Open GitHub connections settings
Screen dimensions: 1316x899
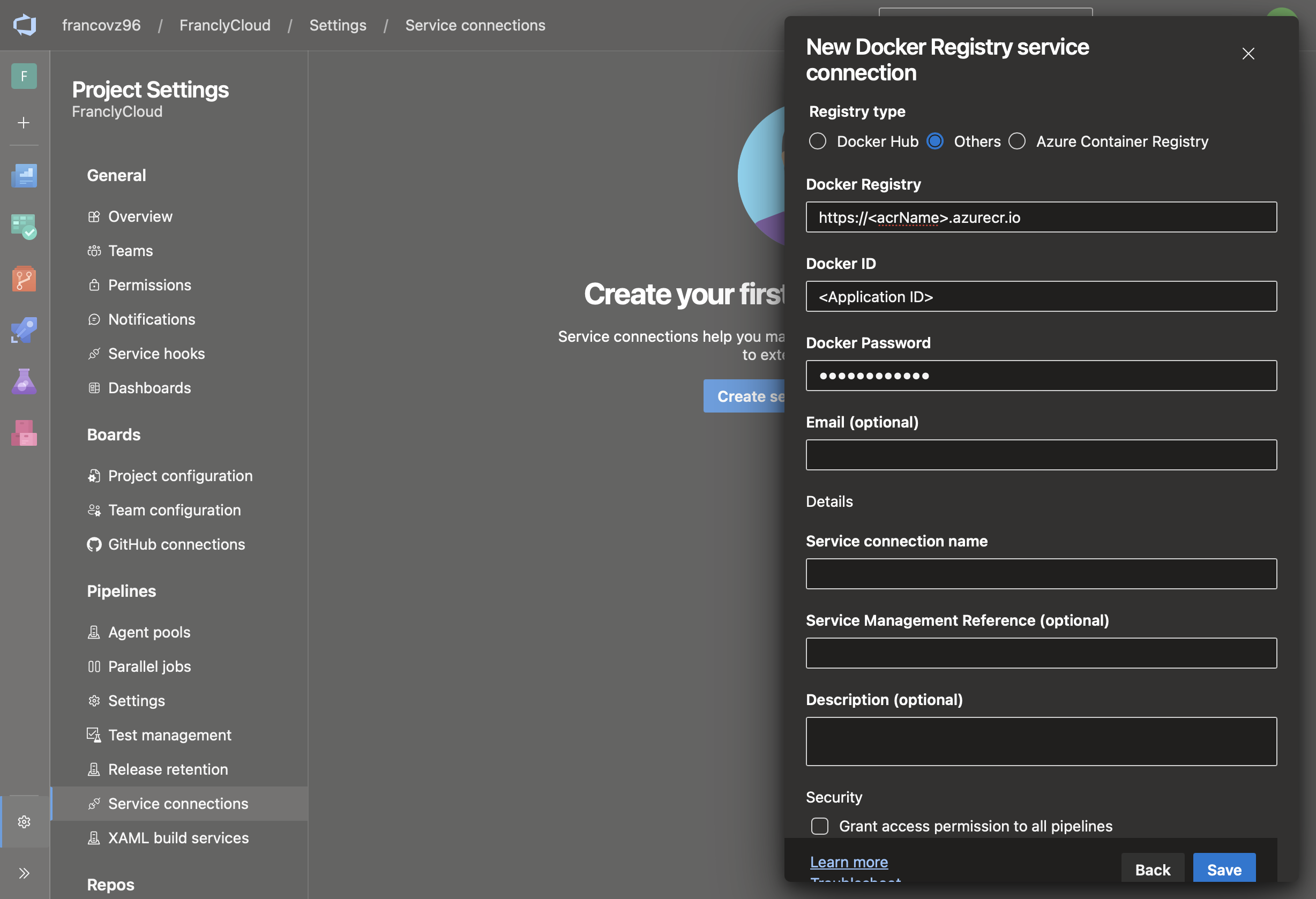(x=176, y=544)
